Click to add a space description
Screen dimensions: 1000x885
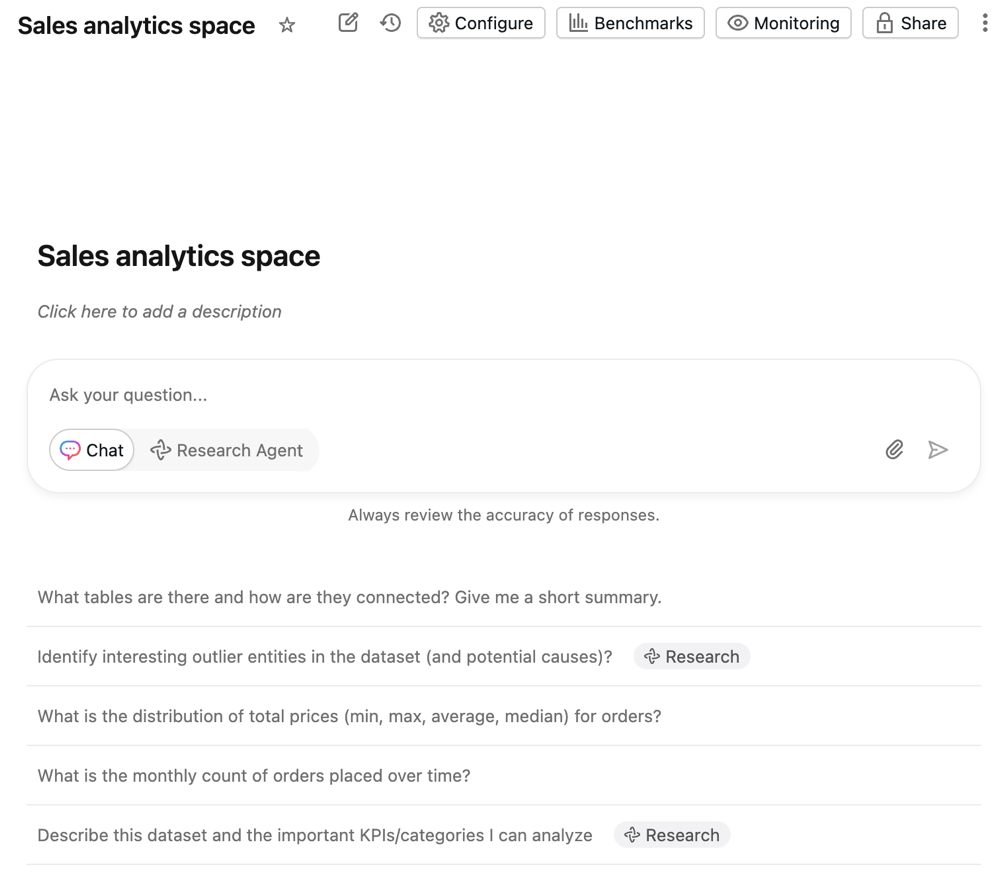tap(160, 312)
